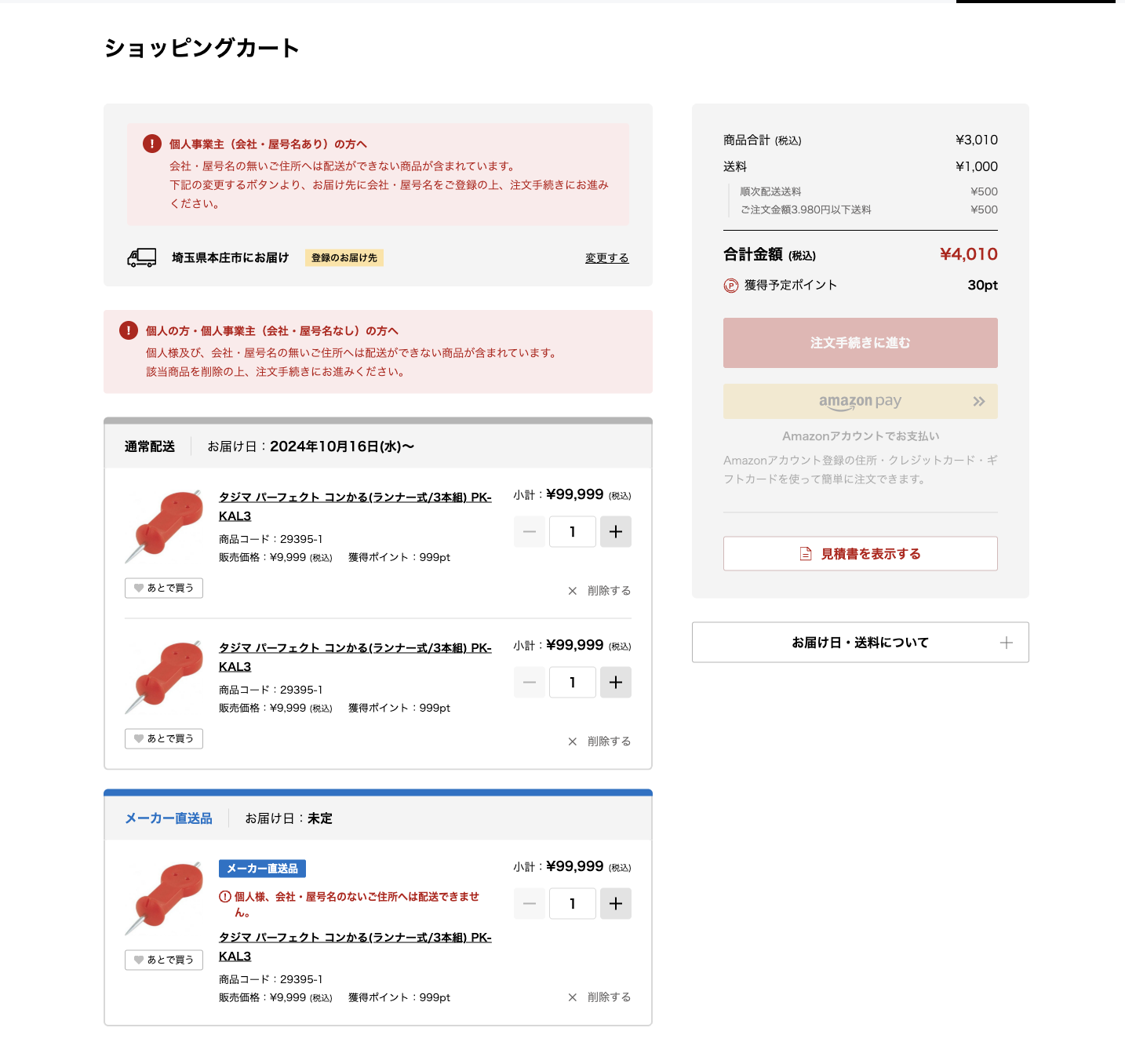The image size is (1125, 1064).
Task: Click the quantity input field of the second item
Action: [572, 682]
